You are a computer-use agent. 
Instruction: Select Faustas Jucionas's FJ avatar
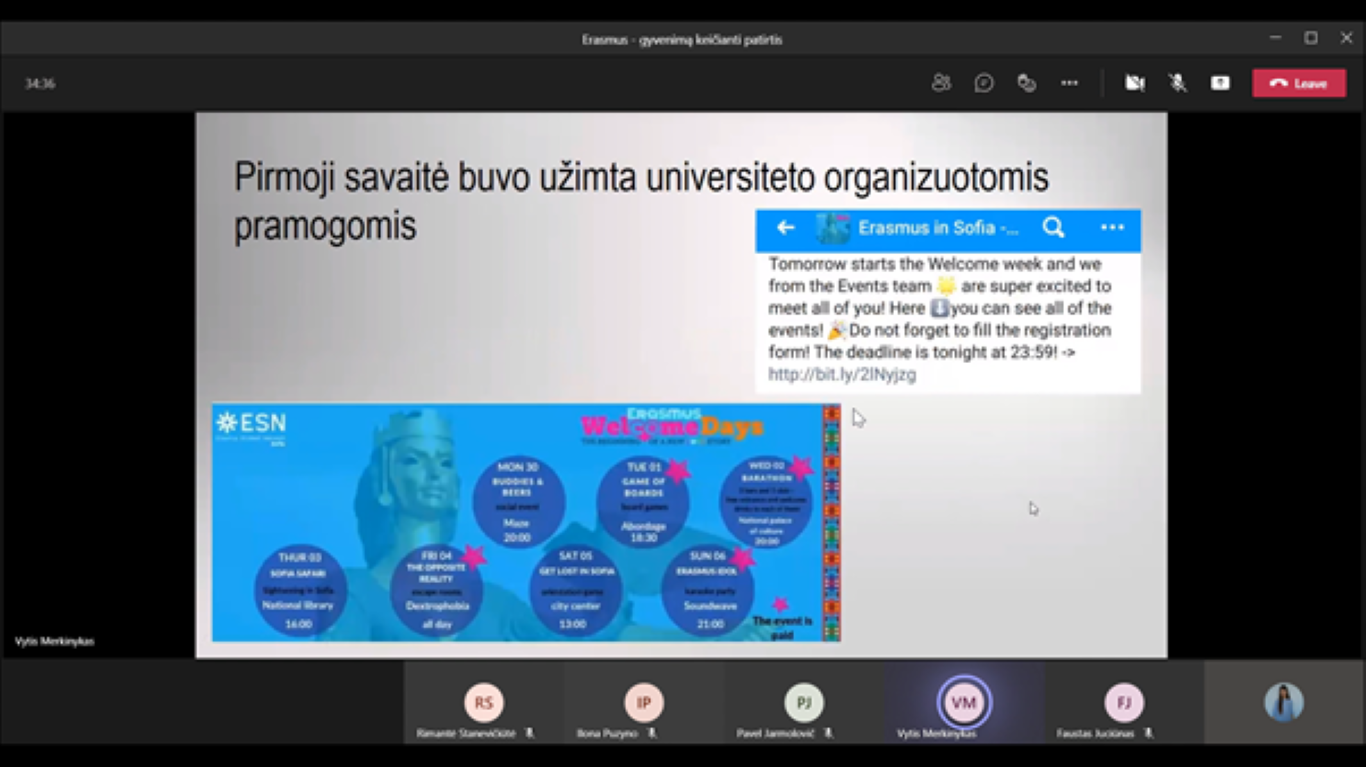(1124, 703)
